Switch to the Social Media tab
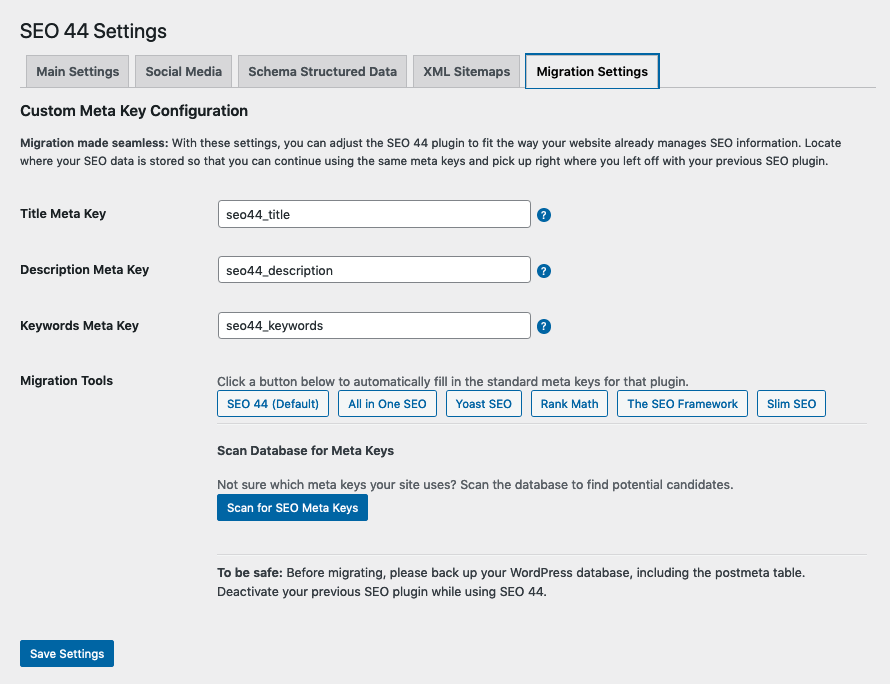Image resolution: width=890 pixels, height=684 pixels. point(184,72)
